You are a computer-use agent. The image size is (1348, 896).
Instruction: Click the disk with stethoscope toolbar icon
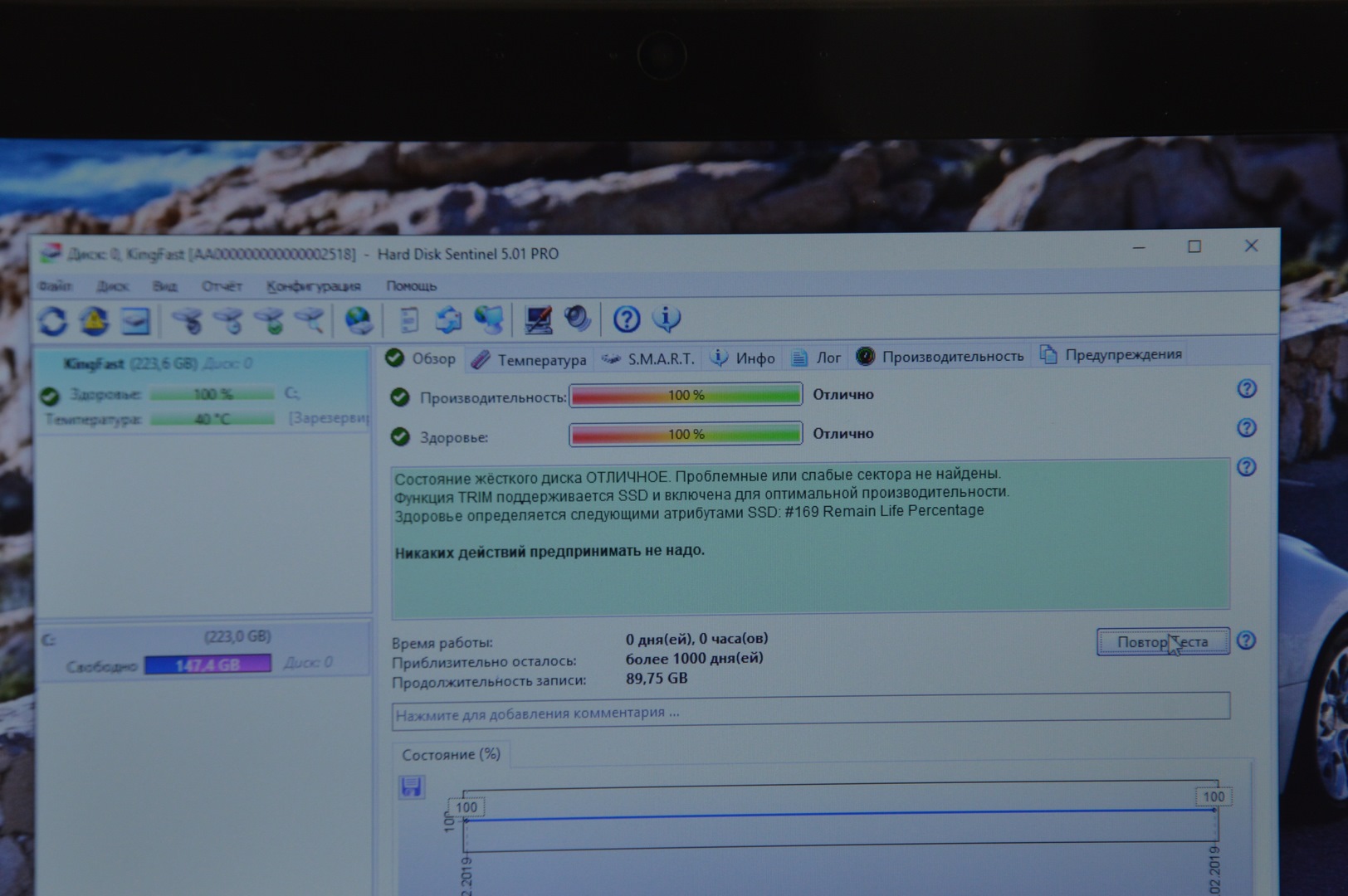click(188, 320)
